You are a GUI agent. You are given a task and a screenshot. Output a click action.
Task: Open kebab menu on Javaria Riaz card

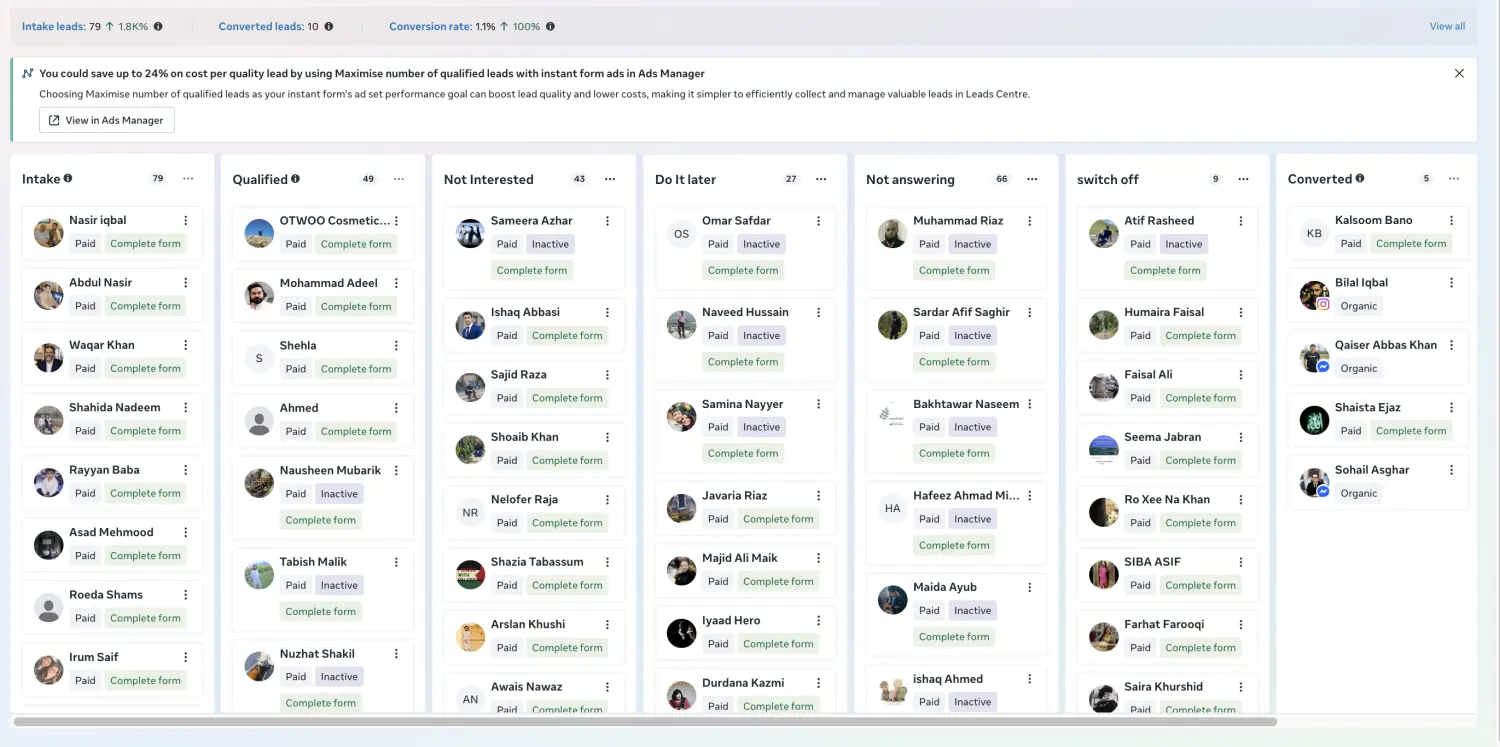[x=819, y=496]
